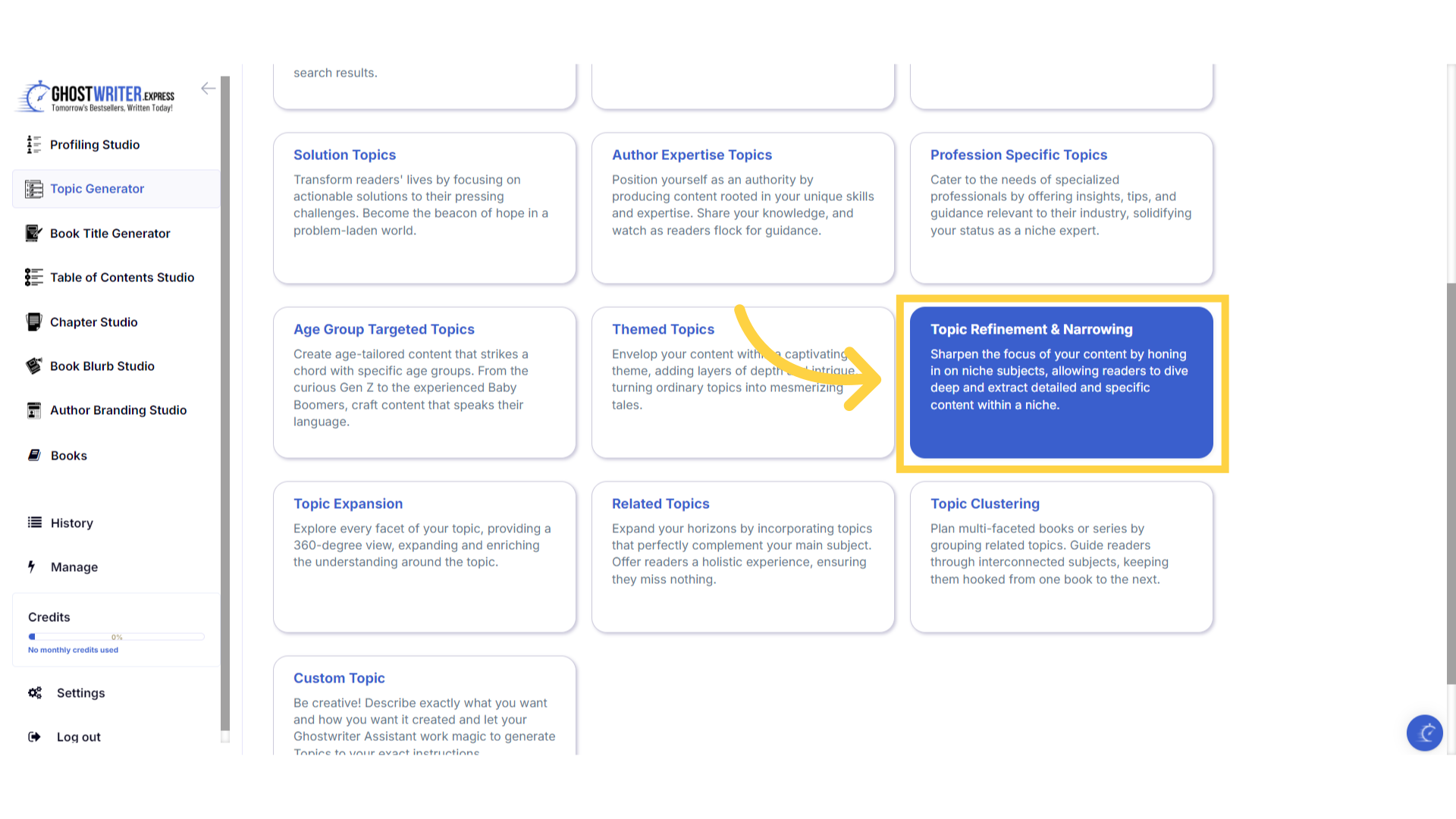Open the Topic Generator menu item
Viewport: 1456px width, 819px height.
tap(97, 189)
